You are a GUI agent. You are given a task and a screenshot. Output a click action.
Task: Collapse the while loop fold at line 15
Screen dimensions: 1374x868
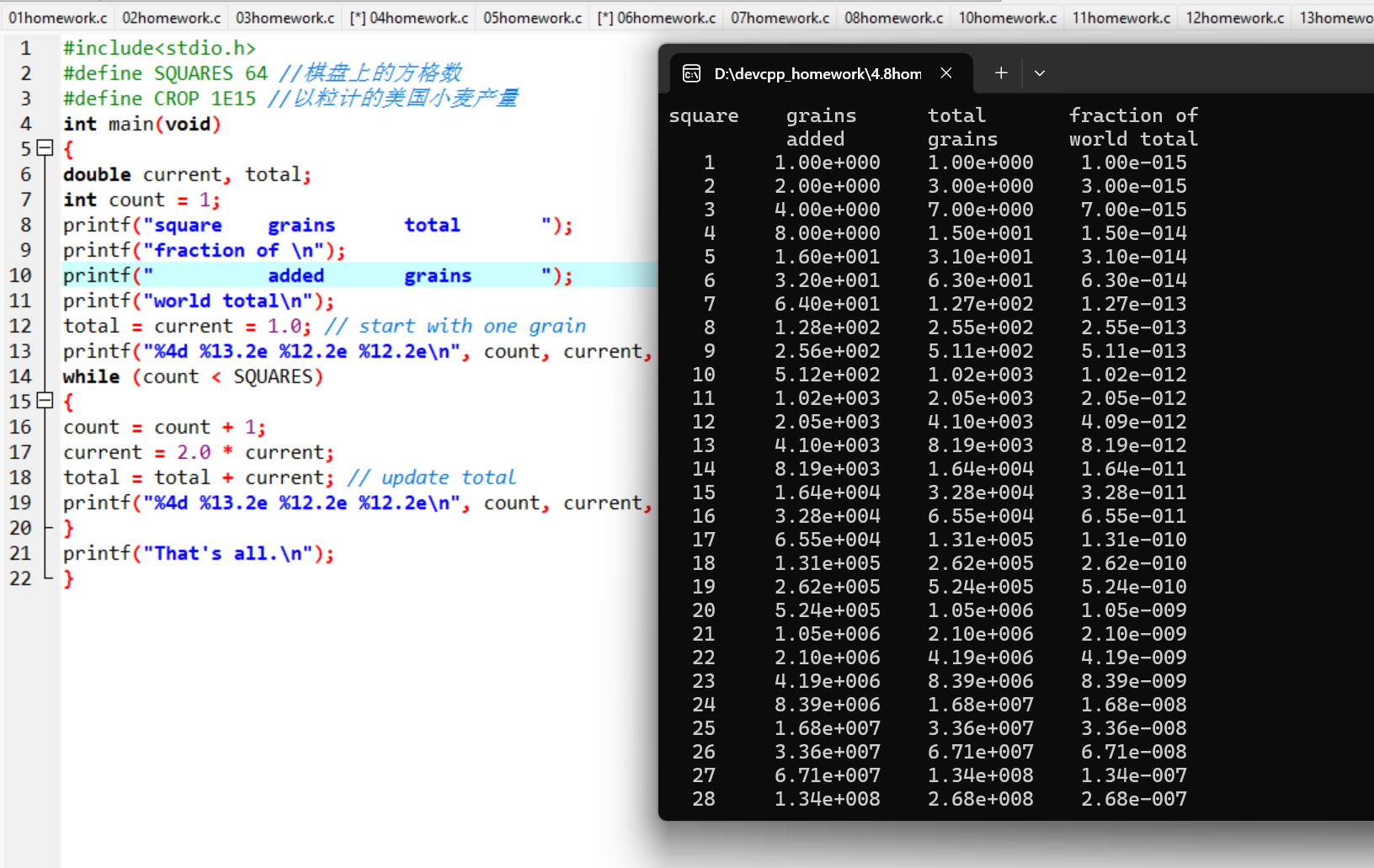[45, 402]
